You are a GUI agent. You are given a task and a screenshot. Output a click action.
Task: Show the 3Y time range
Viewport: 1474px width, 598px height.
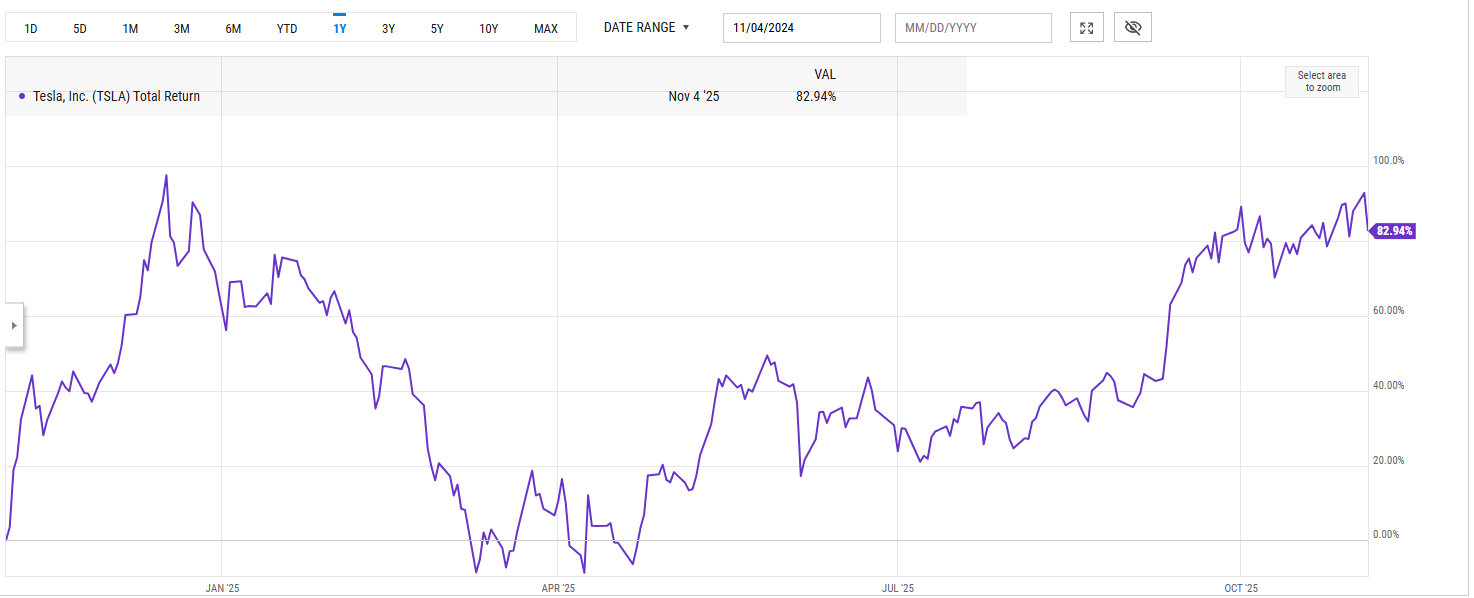coord(388,29)
